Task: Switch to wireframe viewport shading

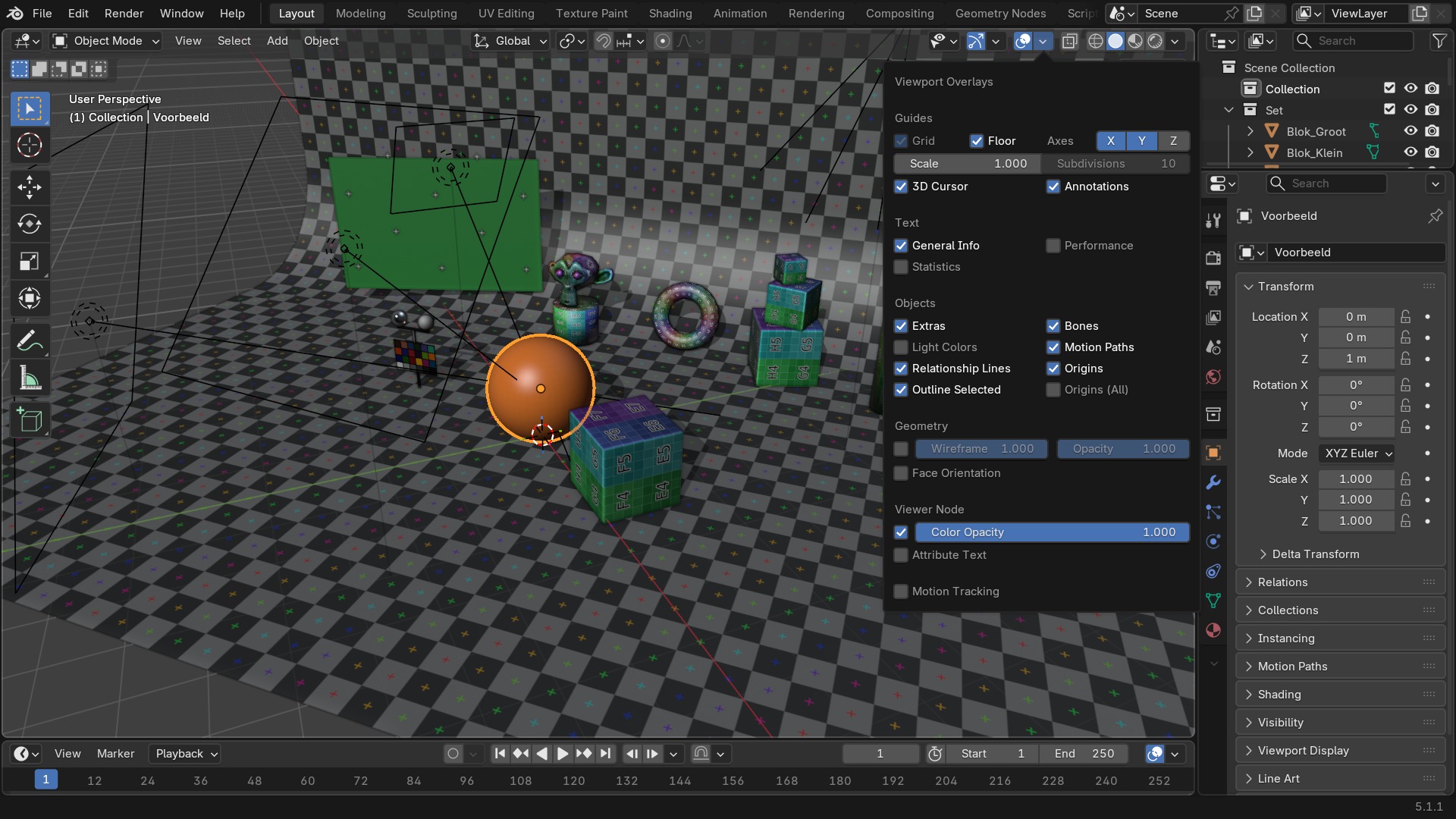Action: coord(1095,41)
